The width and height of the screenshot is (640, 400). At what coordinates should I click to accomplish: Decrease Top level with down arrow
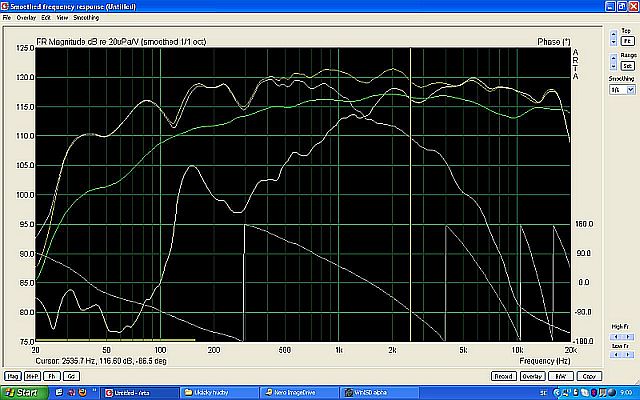(613, 42)
